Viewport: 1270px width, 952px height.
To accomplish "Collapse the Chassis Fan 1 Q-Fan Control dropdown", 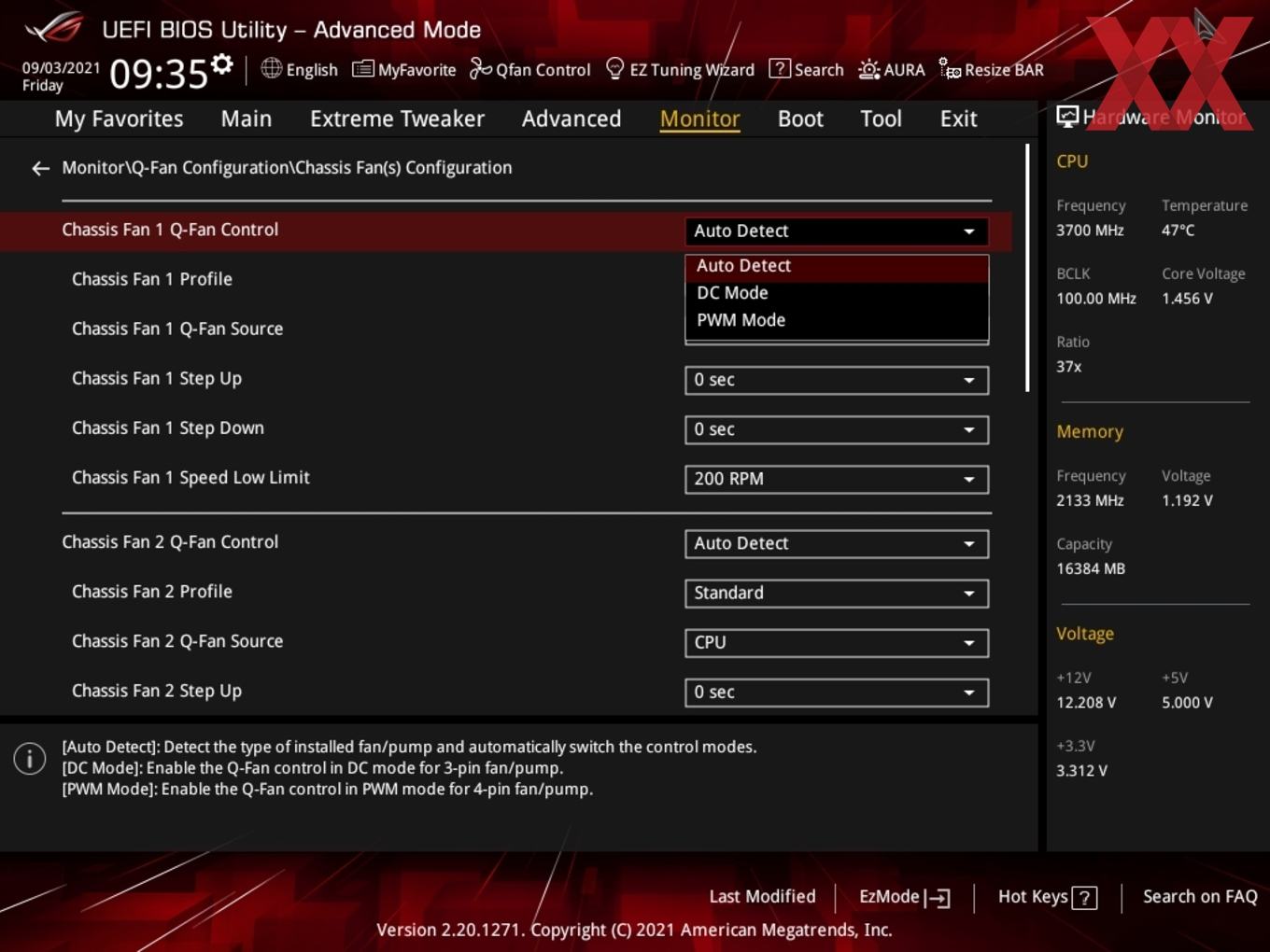I will pyautogui.click(x=837, y=231).
